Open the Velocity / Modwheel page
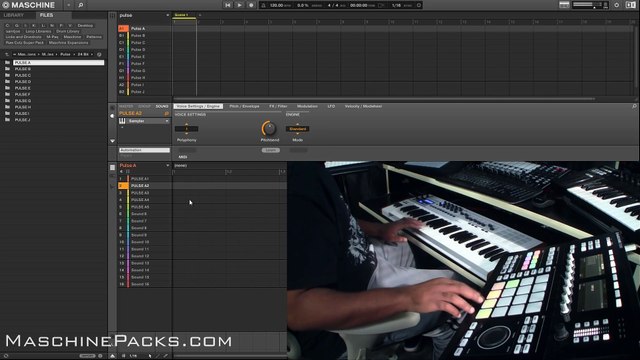The height and width of the screenshot is (360, 640). 363,106
